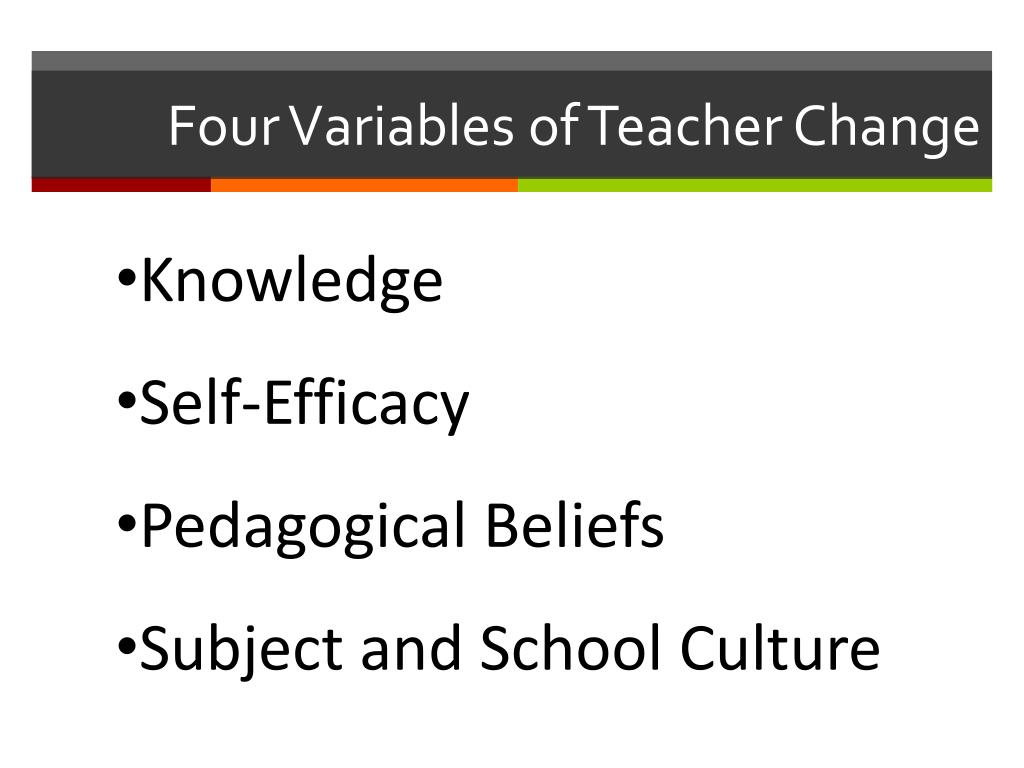
Task: Select the bullet dot before Pedagogical Beliefs
Action: coord(127,524)
